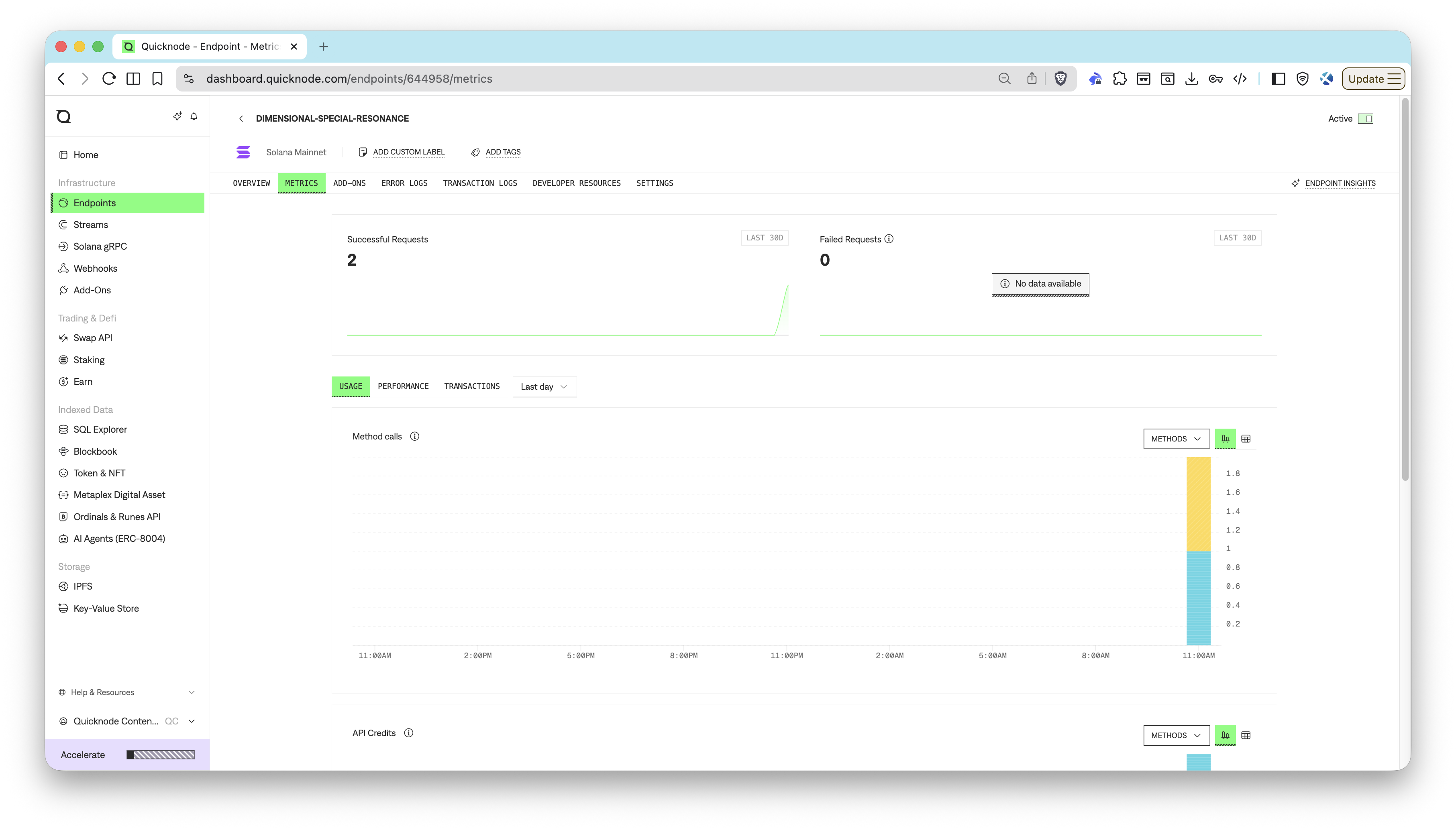The width and height of the screenshot is (1456, 830).
Task: Open Home in the sidebar
Action: click(128, 155)
